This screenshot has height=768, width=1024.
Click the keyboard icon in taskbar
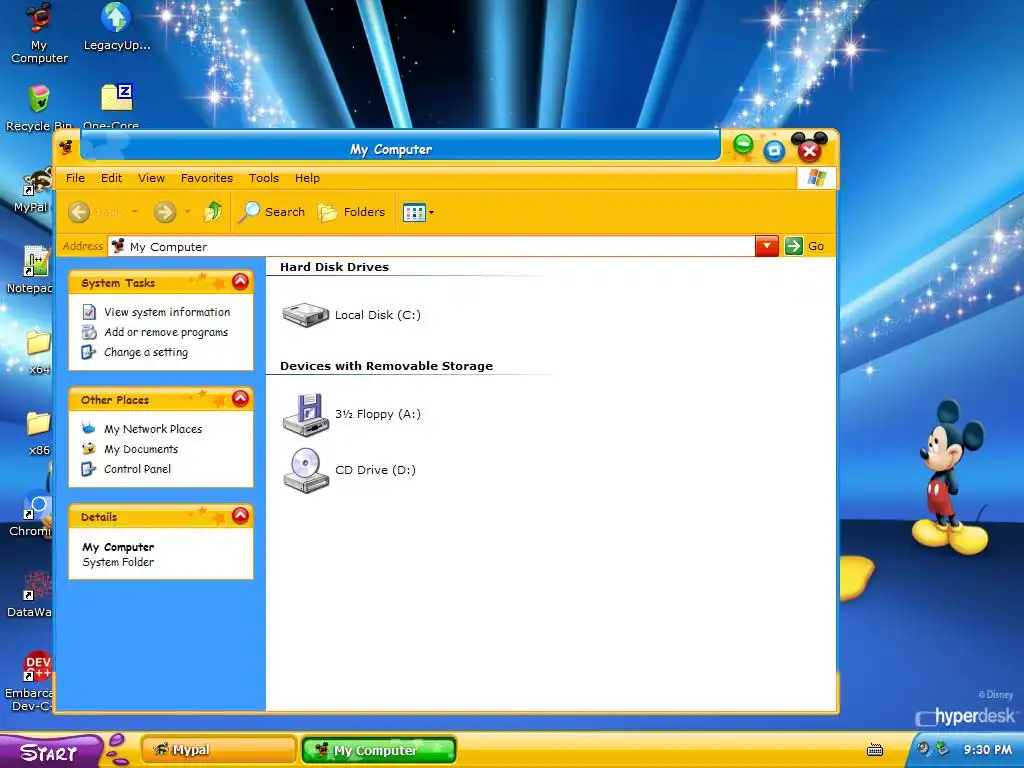point(875,750)
